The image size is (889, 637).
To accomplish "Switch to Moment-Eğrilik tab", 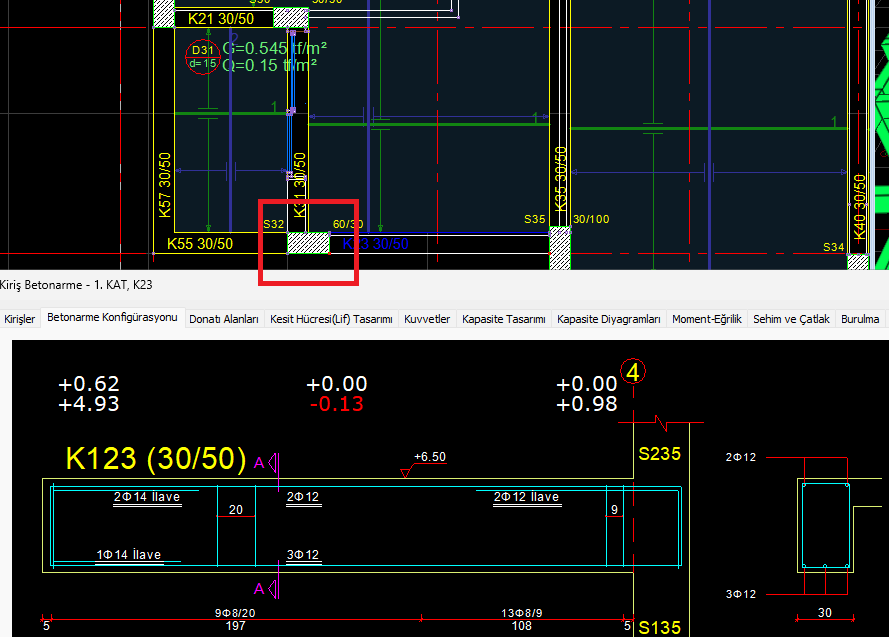I will point(707,319).
